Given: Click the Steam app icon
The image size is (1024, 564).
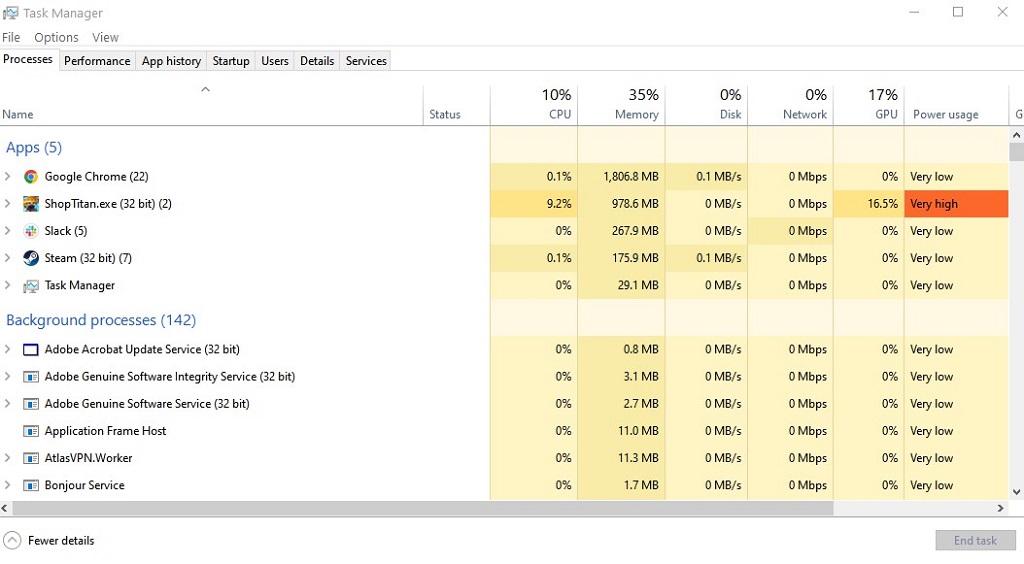Looking at the screenshot, I should click(31, 258).
